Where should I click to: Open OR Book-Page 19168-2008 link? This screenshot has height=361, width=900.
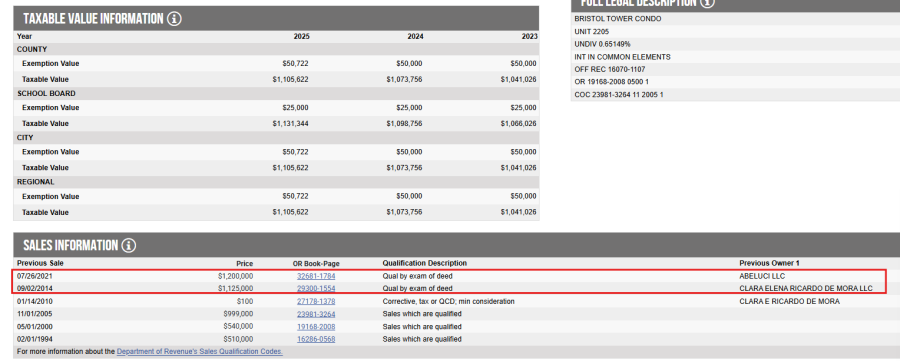coord(316,327)
